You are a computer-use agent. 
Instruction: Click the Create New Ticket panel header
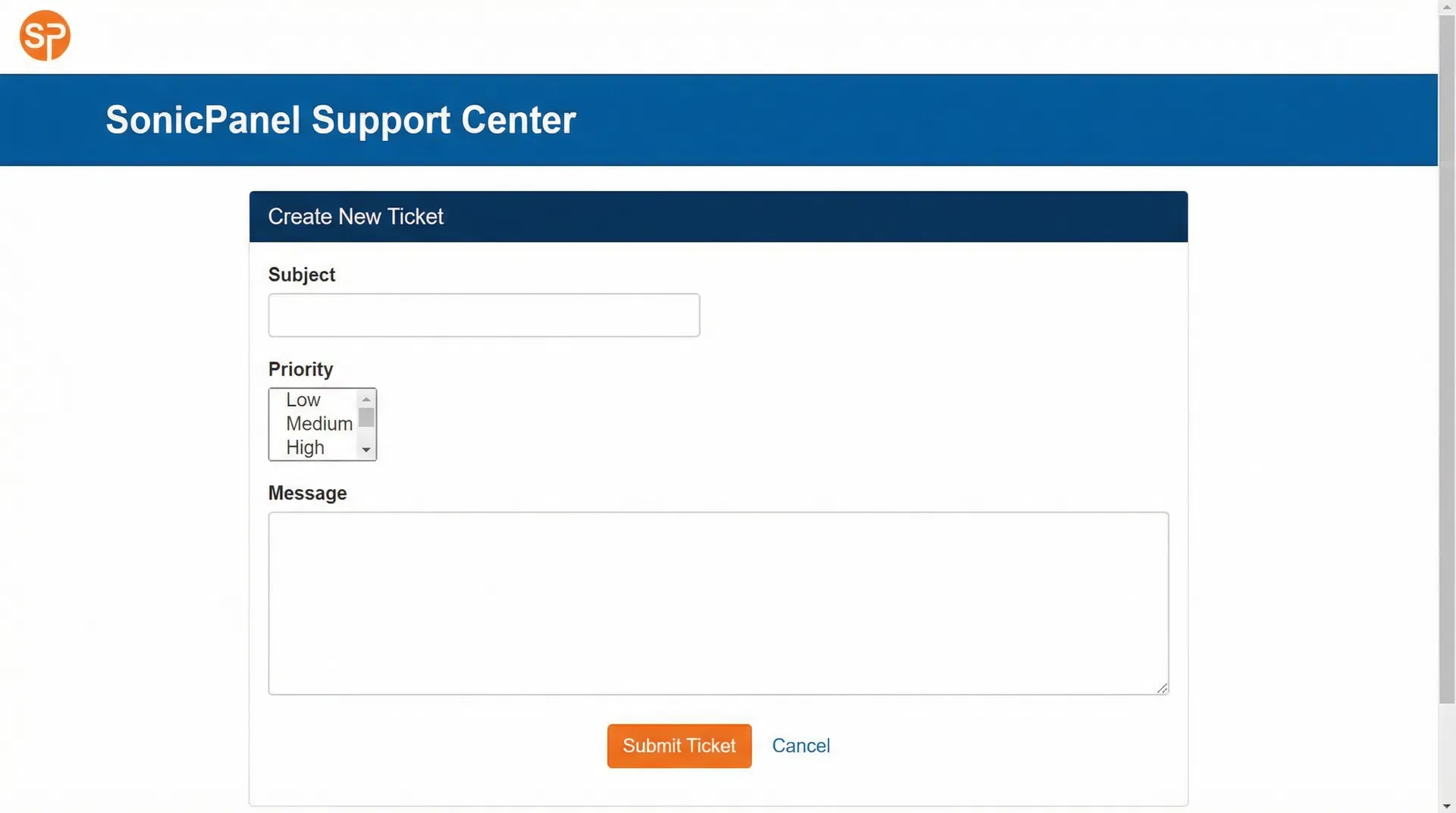point(718,217)
